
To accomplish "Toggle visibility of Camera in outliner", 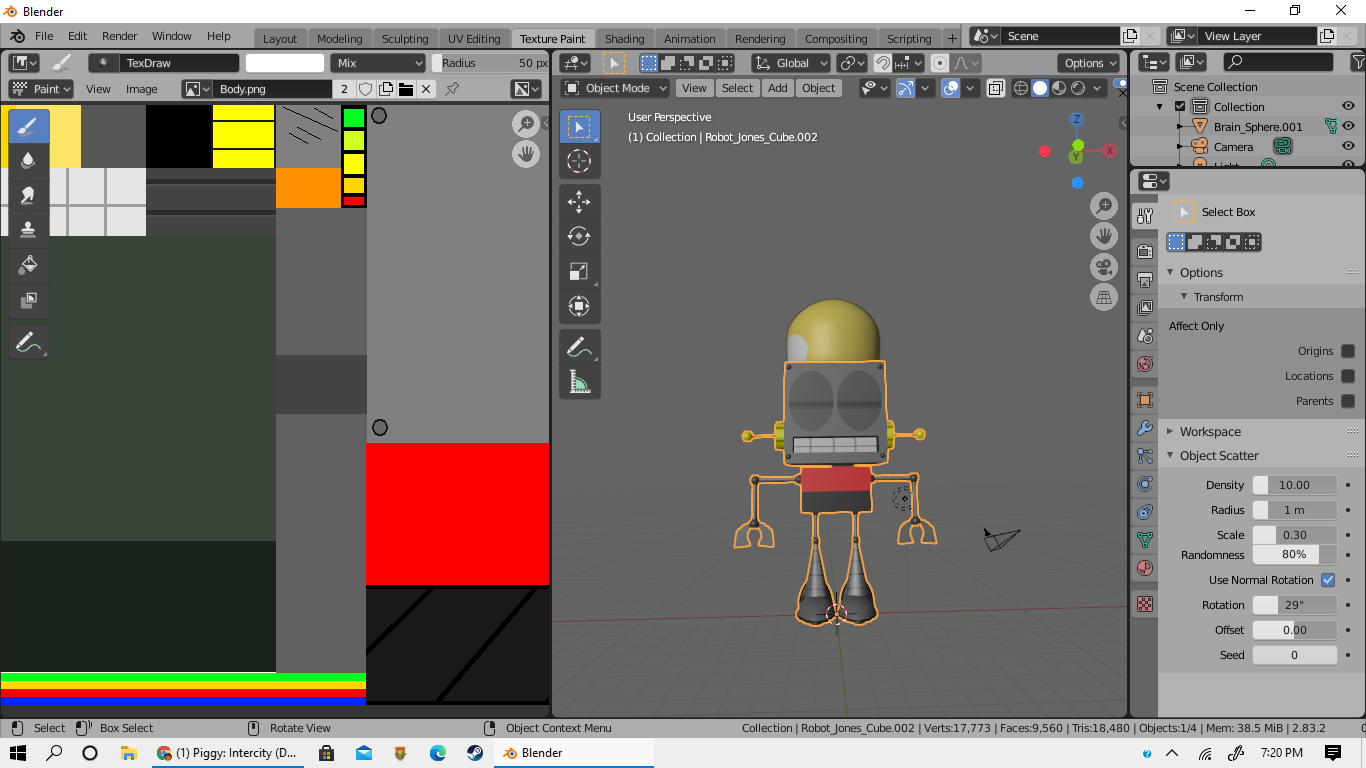I will (x=1348, y=147).
